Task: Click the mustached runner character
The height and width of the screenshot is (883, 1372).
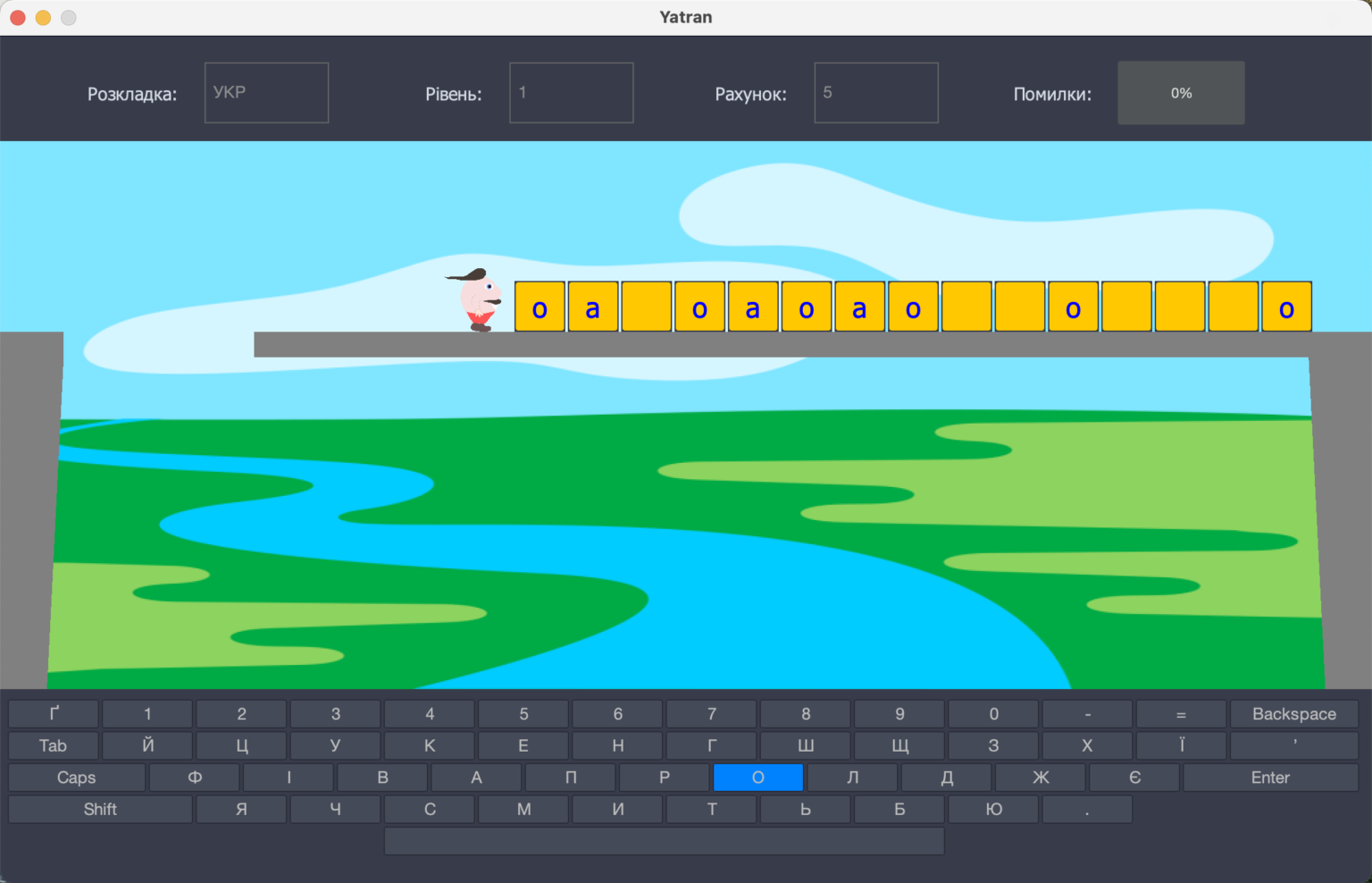Action: coord(478,301)
